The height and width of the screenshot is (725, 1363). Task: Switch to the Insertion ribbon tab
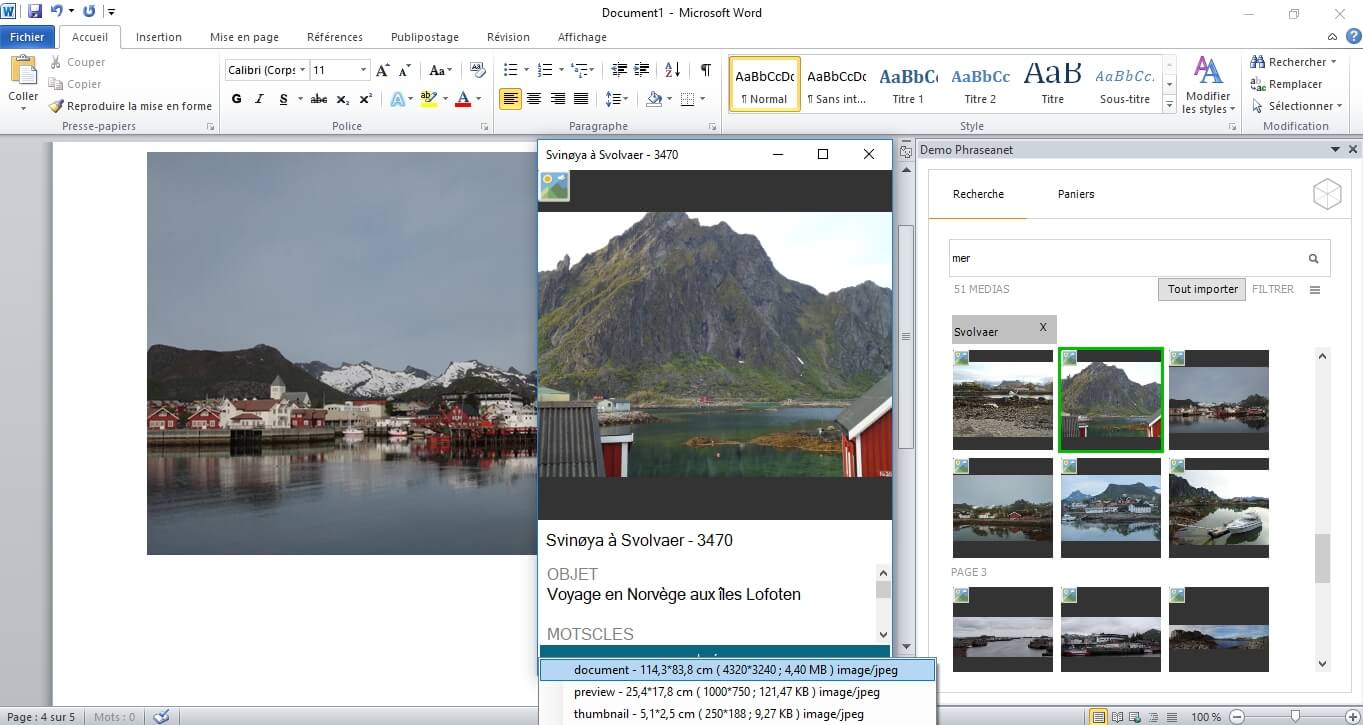click(x=159, y=37)
